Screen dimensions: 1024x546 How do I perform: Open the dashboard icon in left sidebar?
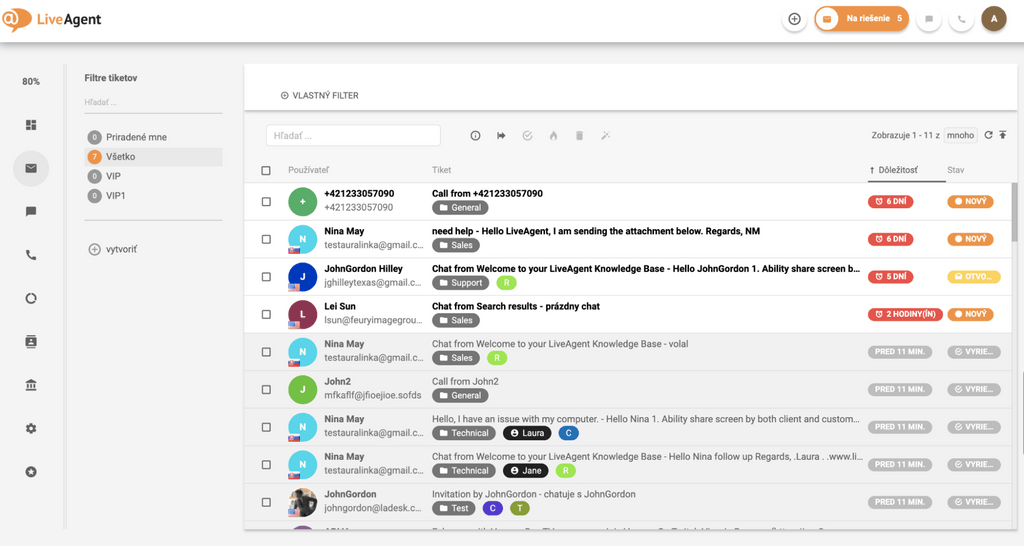[31, 125]
